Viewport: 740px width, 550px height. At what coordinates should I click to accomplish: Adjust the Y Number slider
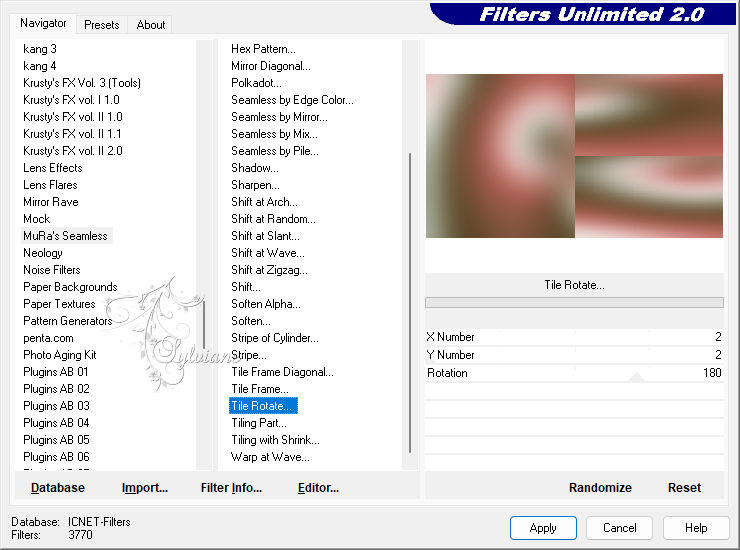point(574,355)
